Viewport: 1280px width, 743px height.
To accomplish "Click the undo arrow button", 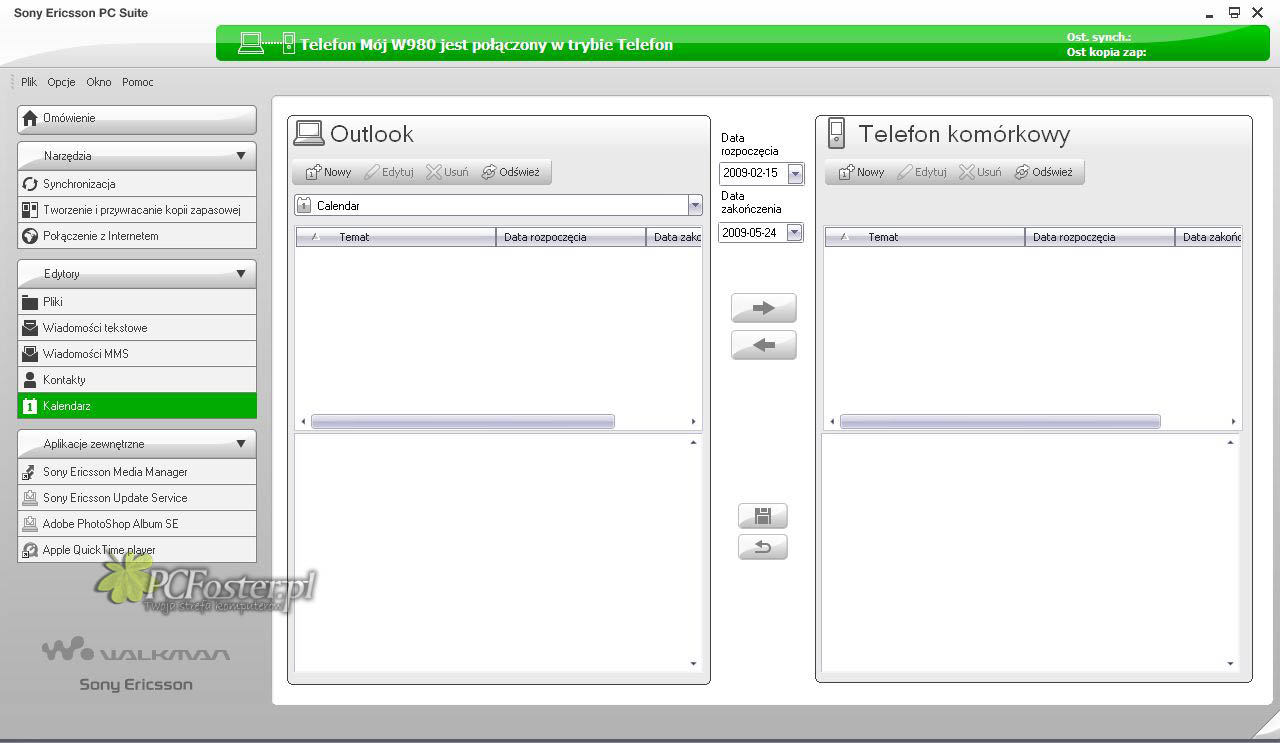I will pos(763,547).
